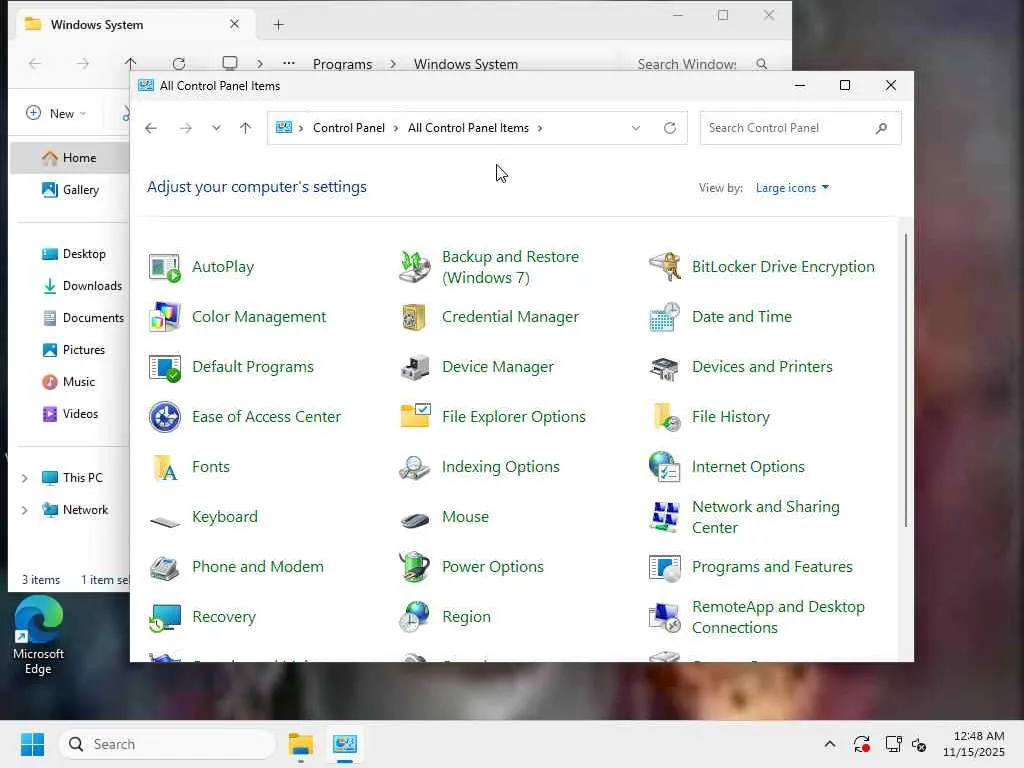Open Pictures in File Explorer sidebar
Image resolution: width=1024 pixels, height=768 pixels.
point(73,350)
